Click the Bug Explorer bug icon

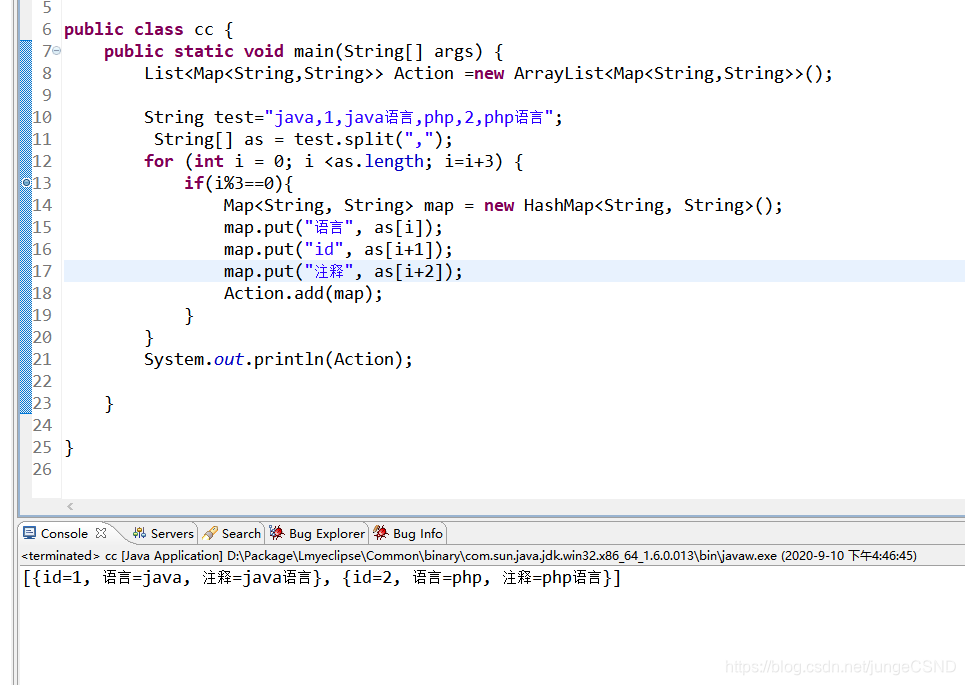click(277, 533)
